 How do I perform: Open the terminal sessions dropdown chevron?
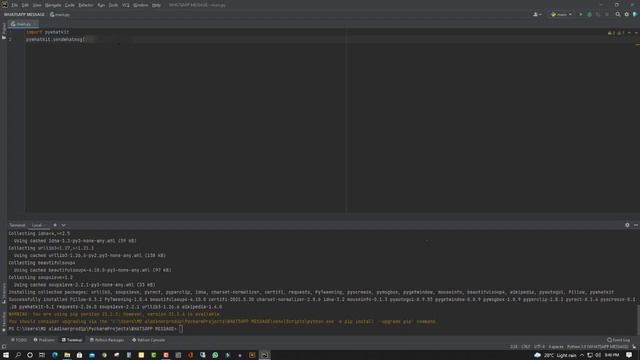(63, 225)
